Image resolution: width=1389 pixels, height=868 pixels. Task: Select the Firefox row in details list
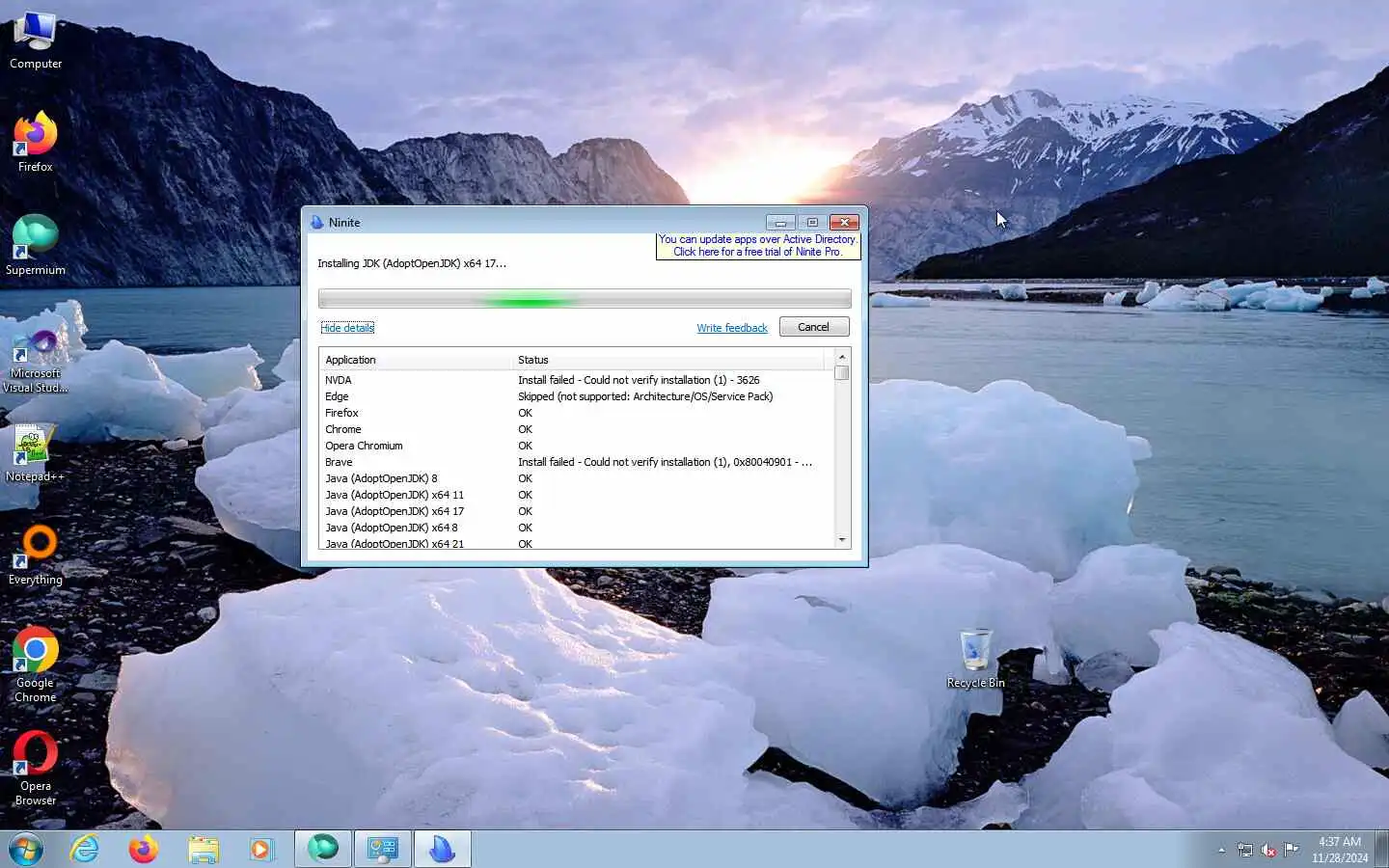(x=577, y=413)
